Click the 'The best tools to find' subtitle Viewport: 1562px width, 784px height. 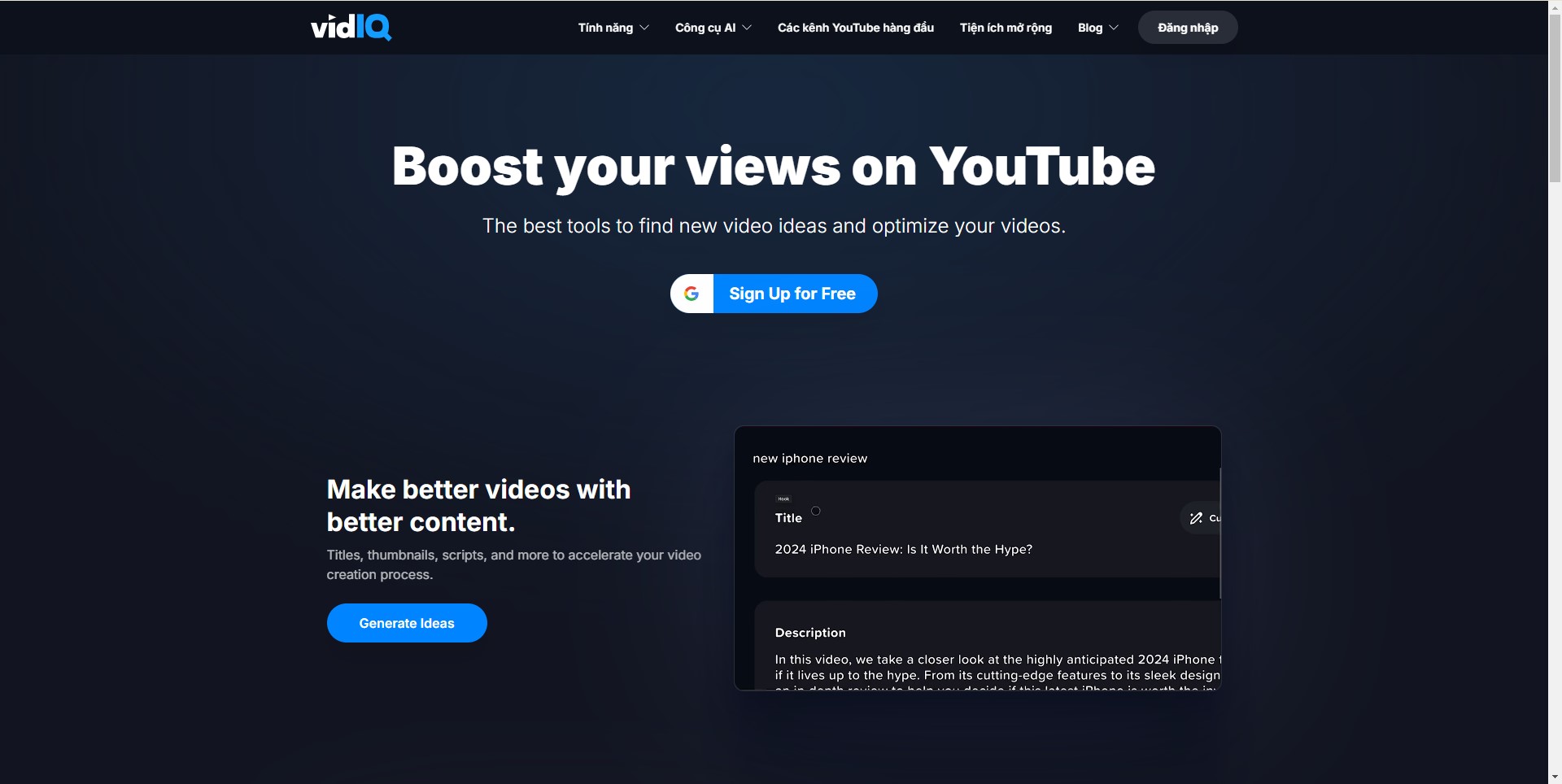pos(774,226)
